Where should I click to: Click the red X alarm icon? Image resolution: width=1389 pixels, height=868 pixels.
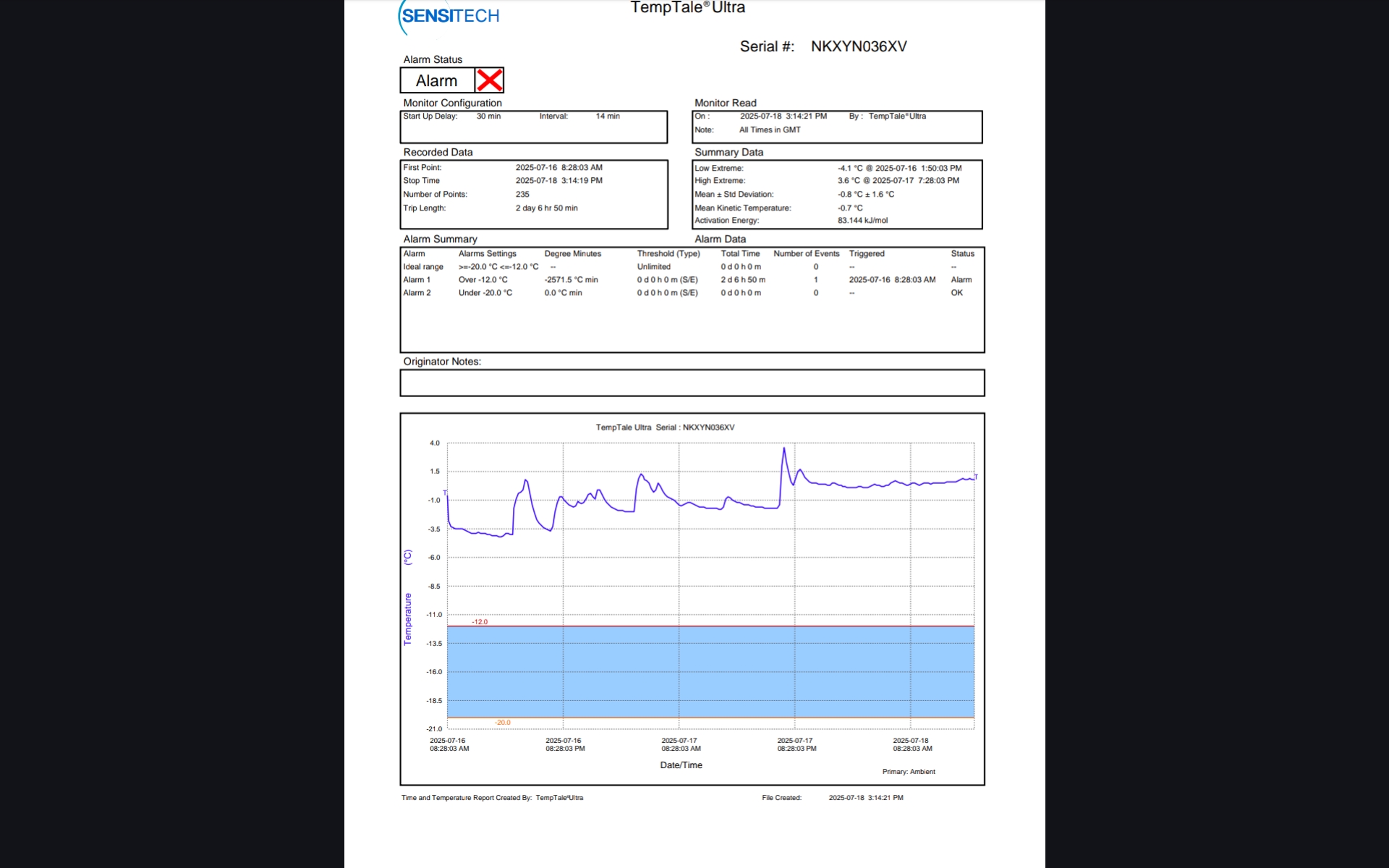point(490,80)
